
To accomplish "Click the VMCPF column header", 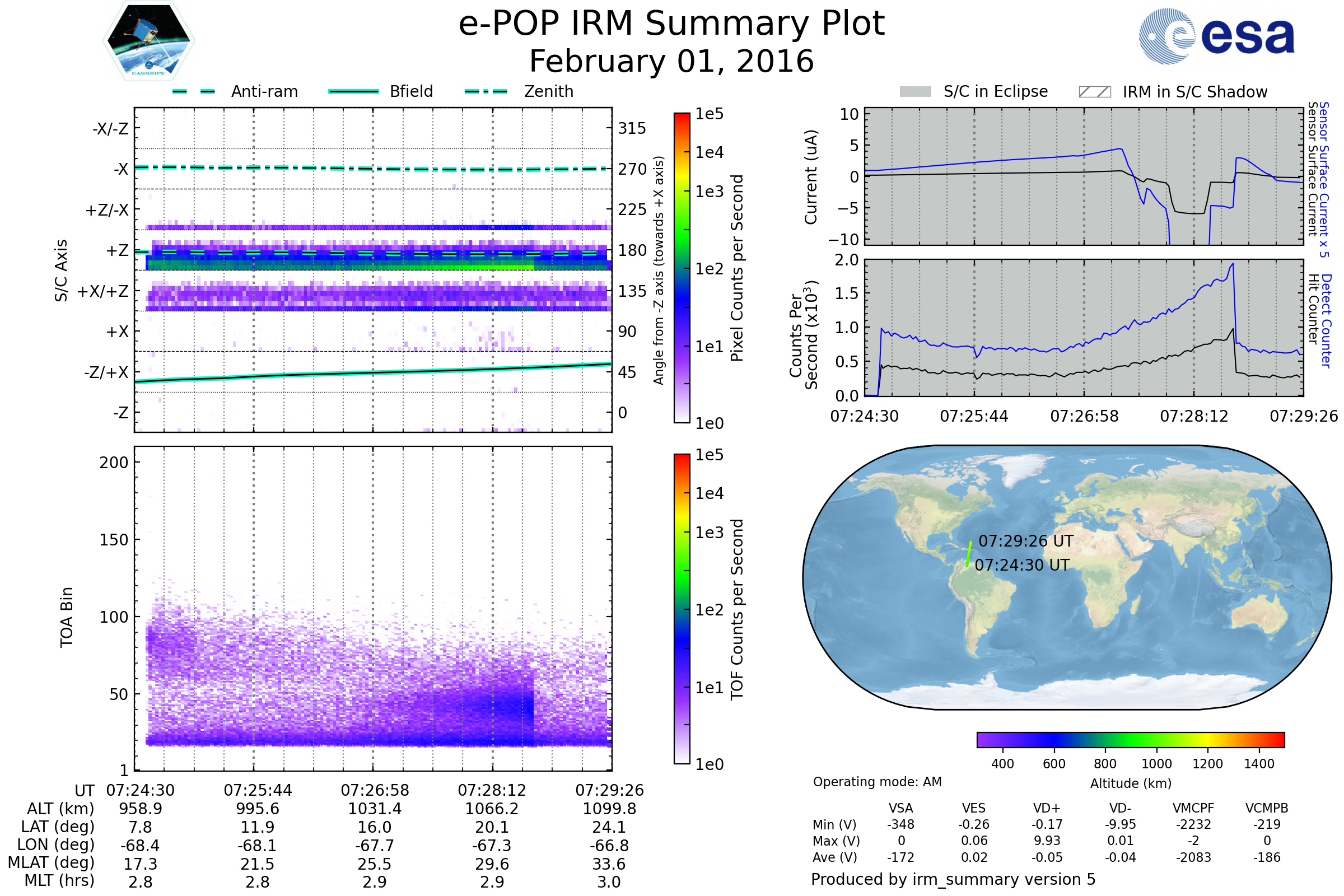I will (x=1193, y=808).
